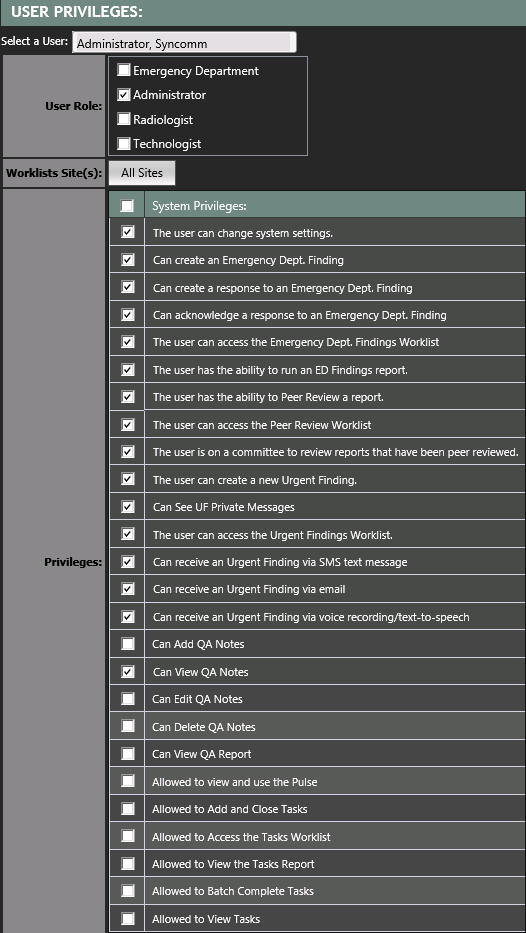
Task: Enable 'Allowed to view and use the Pulse'
Action: coord(127,781)
